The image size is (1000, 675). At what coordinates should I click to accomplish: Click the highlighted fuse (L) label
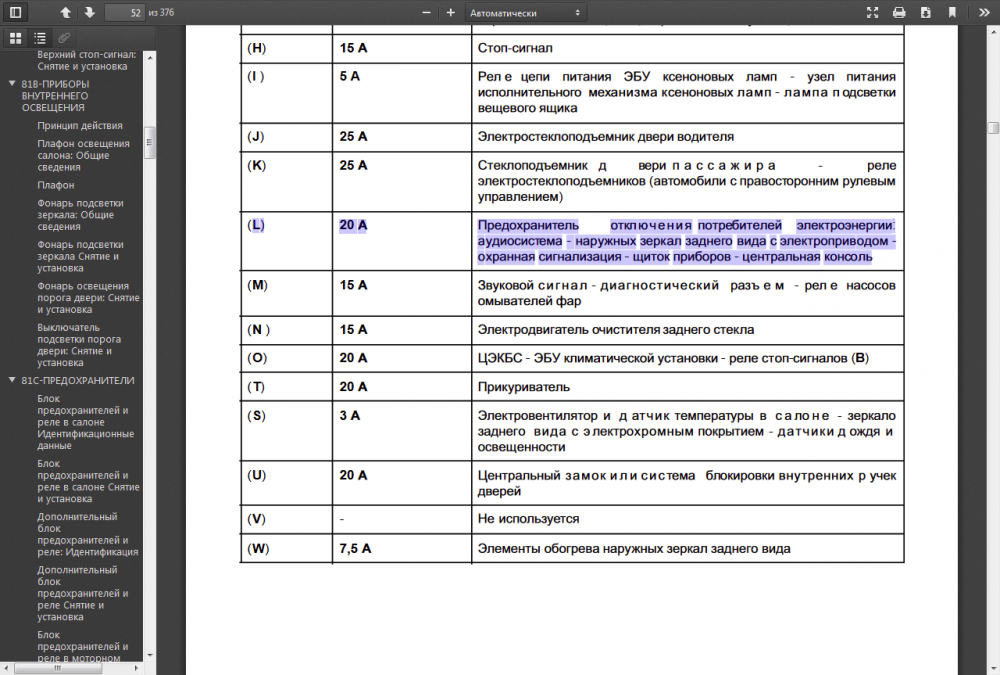(256, 225)
